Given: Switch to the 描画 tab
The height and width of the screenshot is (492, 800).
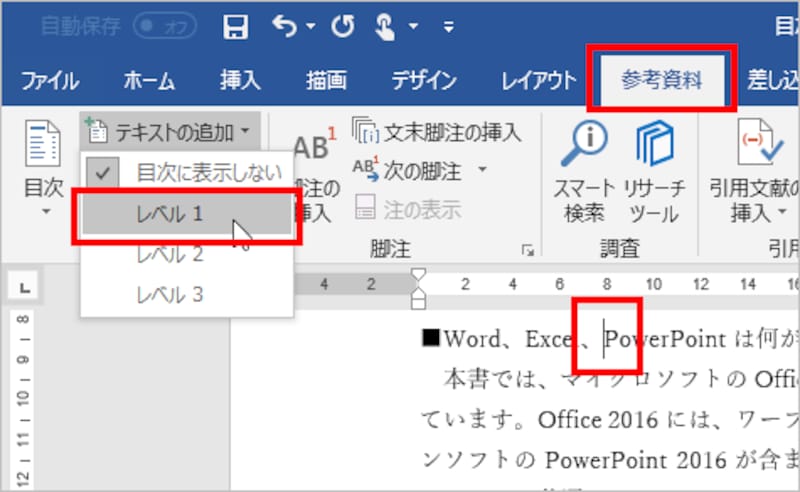Looking at the screenshot, I should (x=327, y=81).
